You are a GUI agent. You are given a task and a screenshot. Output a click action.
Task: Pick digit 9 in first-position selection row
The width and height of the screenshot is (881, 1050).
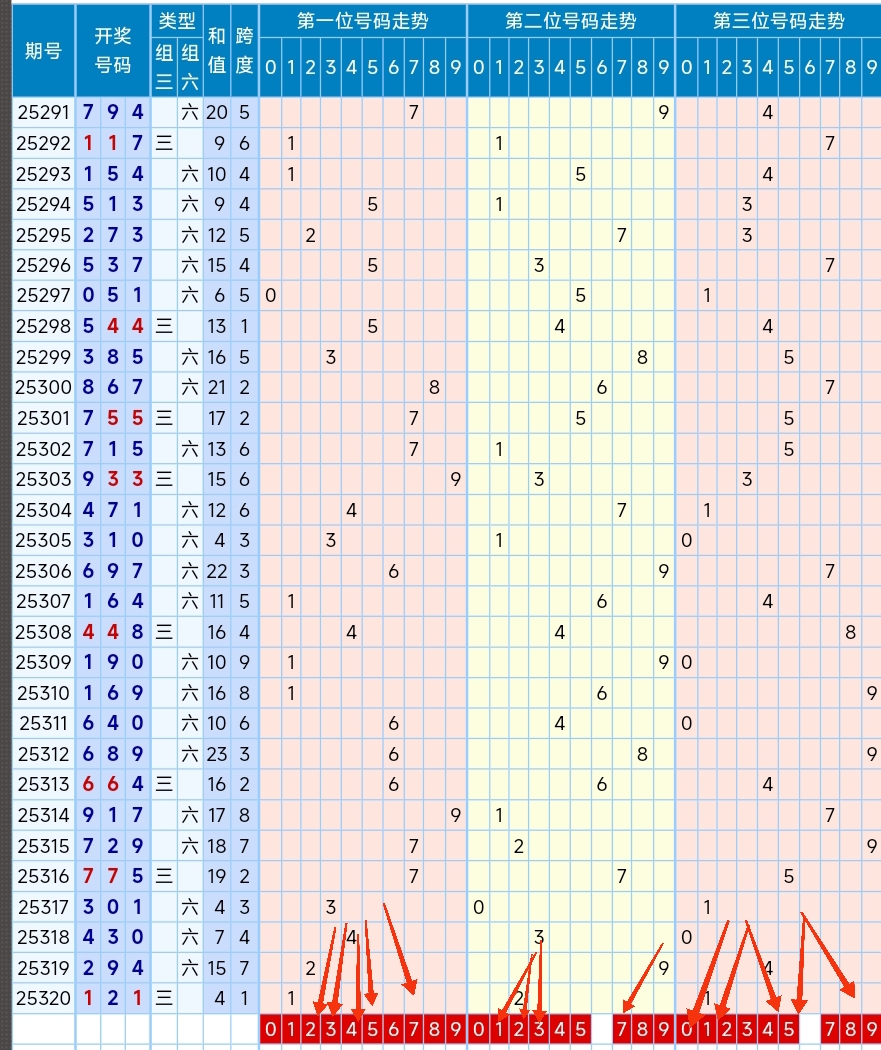tap(455, 1029)
